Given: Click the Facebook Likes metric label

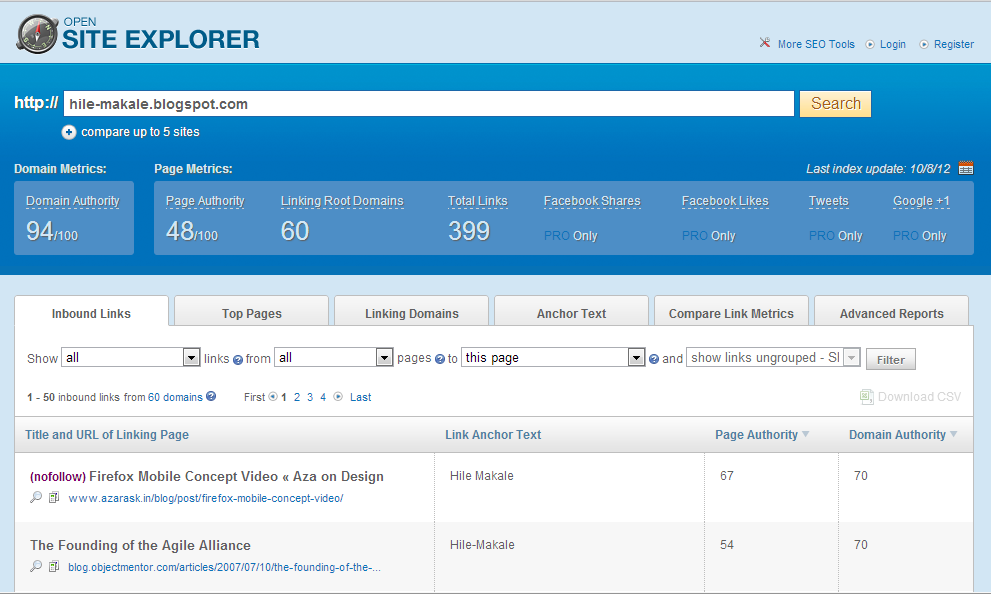Looking at the screenshot, I should point(725,201).
